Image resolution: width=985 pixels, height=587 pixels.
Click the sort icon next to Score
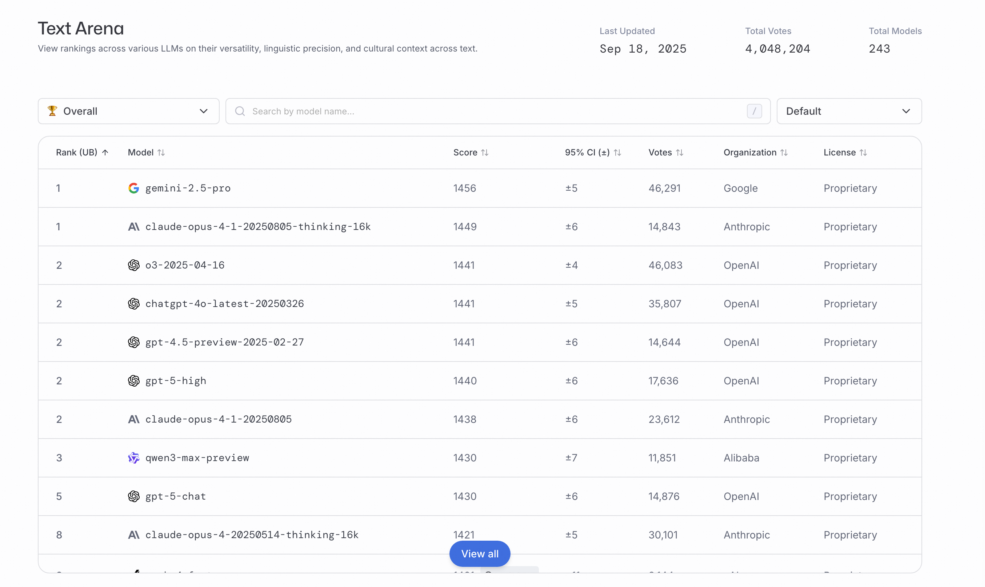[x=485, y=153]
